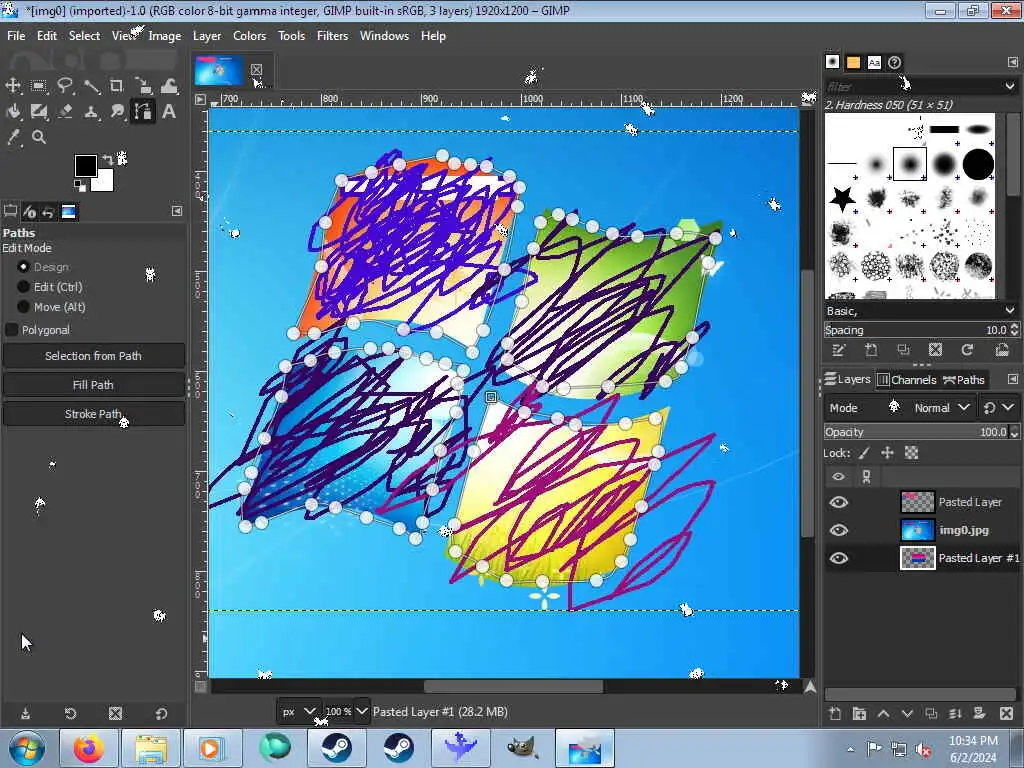Open the Filters menu
The width and height of the screenshot is (1024, 768).
click(x=332, y=36)
